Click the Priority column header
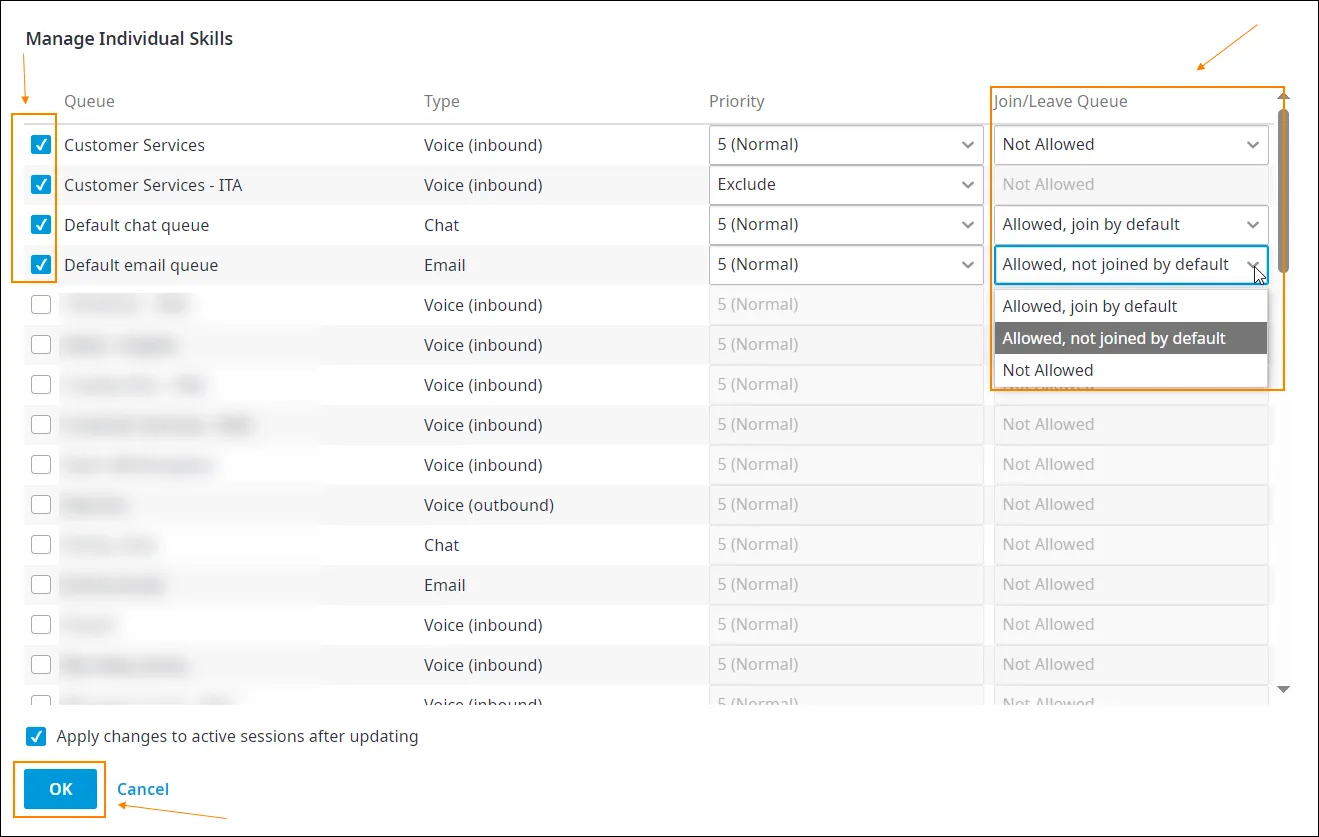The height and width of the screenshot is (837, 1319). [737, 101]
